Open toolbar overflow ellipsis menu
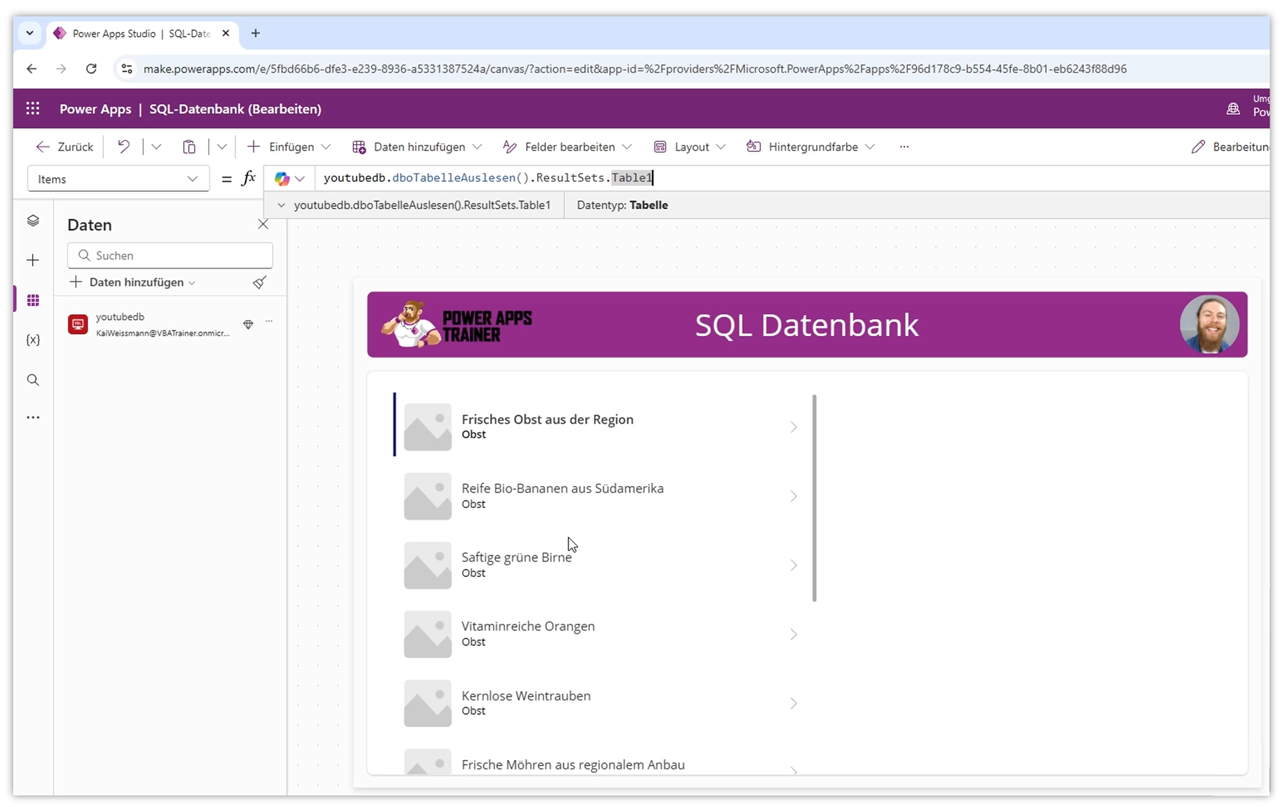 [x=904, y=147]
